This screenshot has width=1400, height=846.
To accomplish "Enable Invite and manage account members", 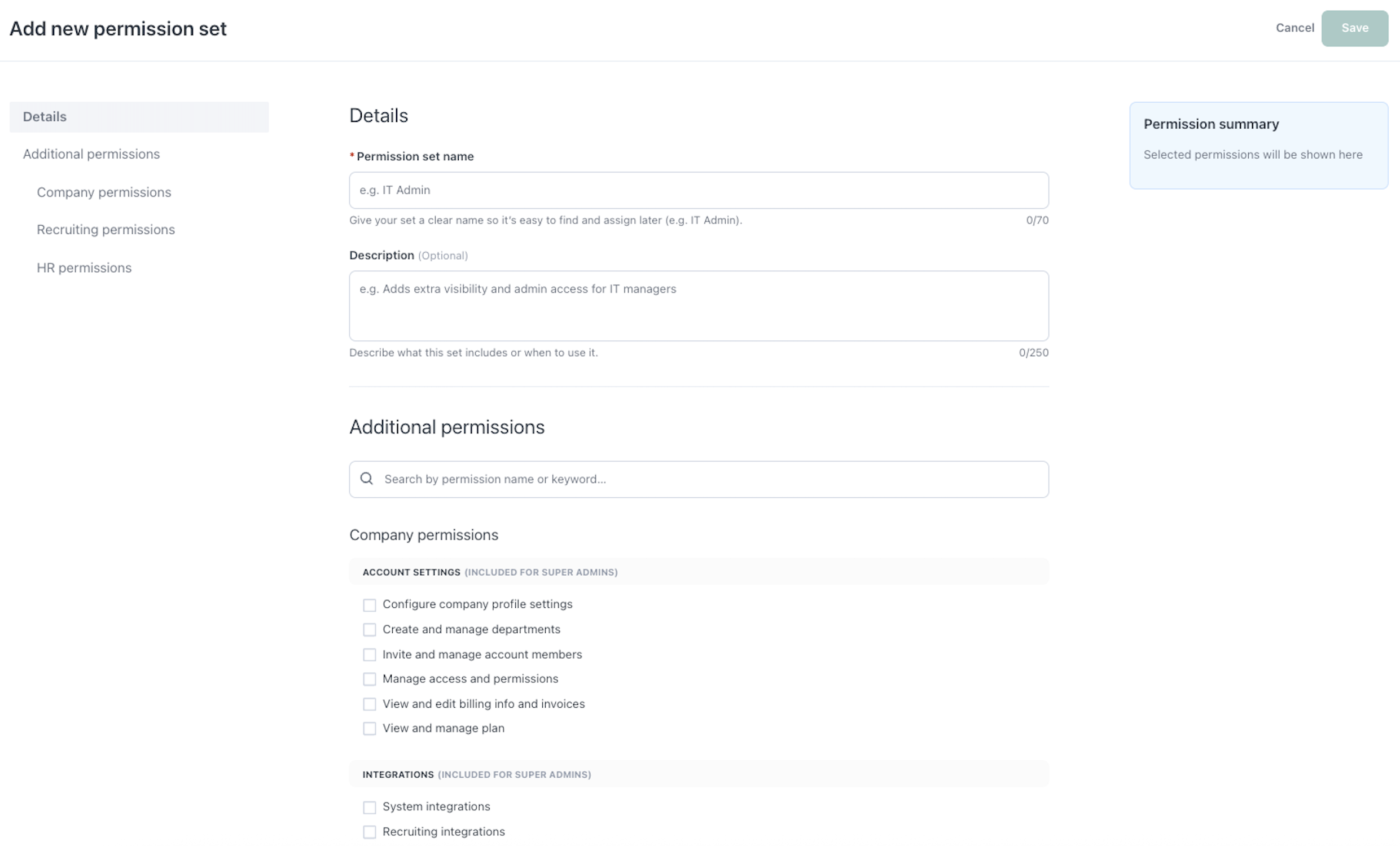I will coord(370,655).
